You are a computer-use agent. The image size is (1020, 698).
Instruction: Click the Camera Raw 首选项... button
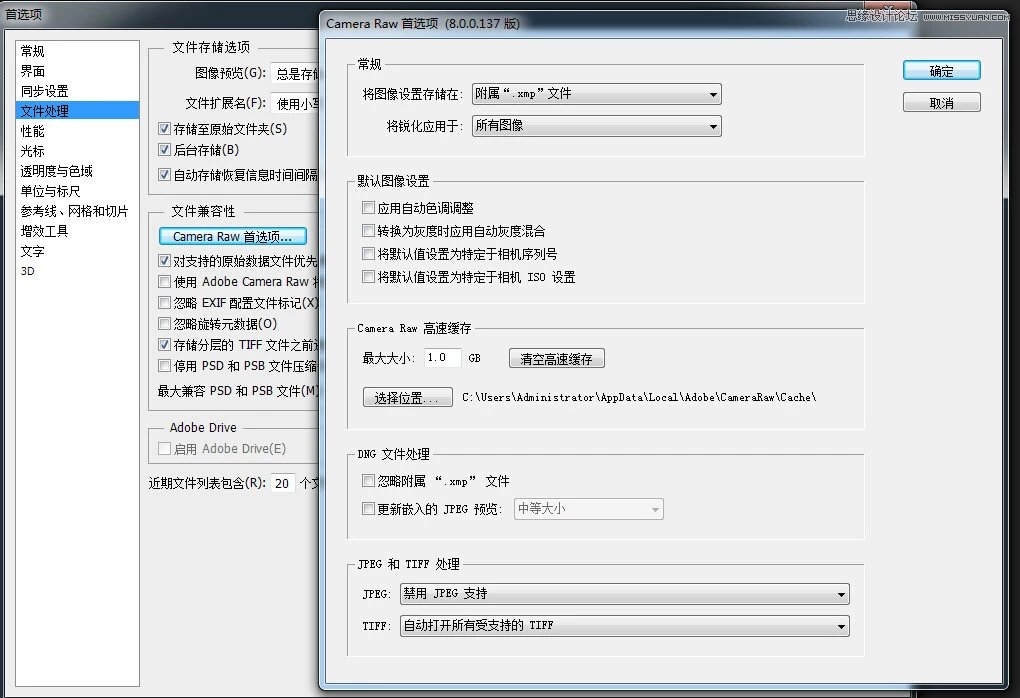click(232, 236)
